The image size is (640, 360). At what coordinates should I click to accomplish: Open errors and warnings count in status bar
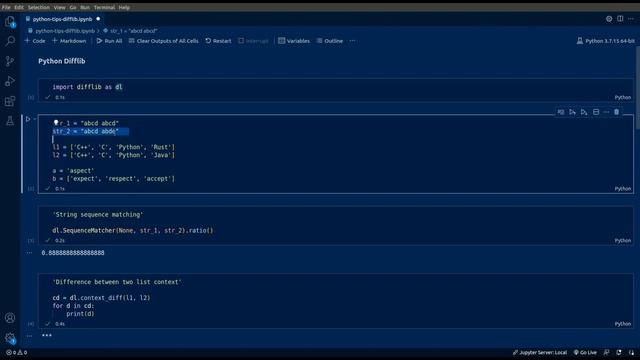pyautogui.click(x=16, y=352)
